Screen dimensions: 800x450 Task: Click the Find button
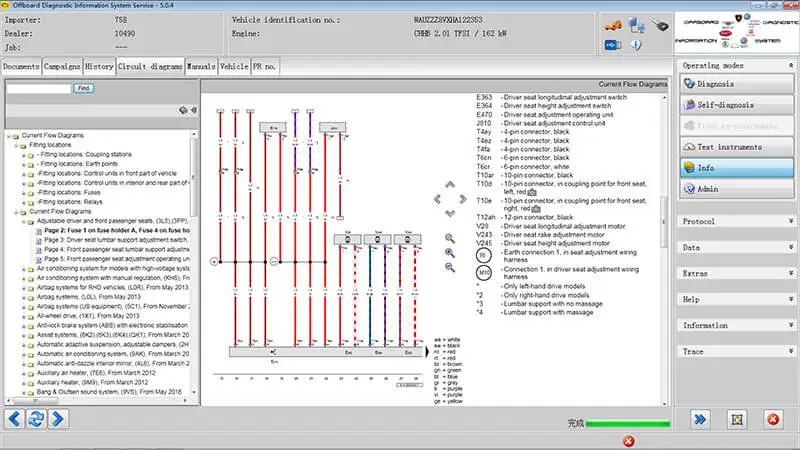[84, 88]
